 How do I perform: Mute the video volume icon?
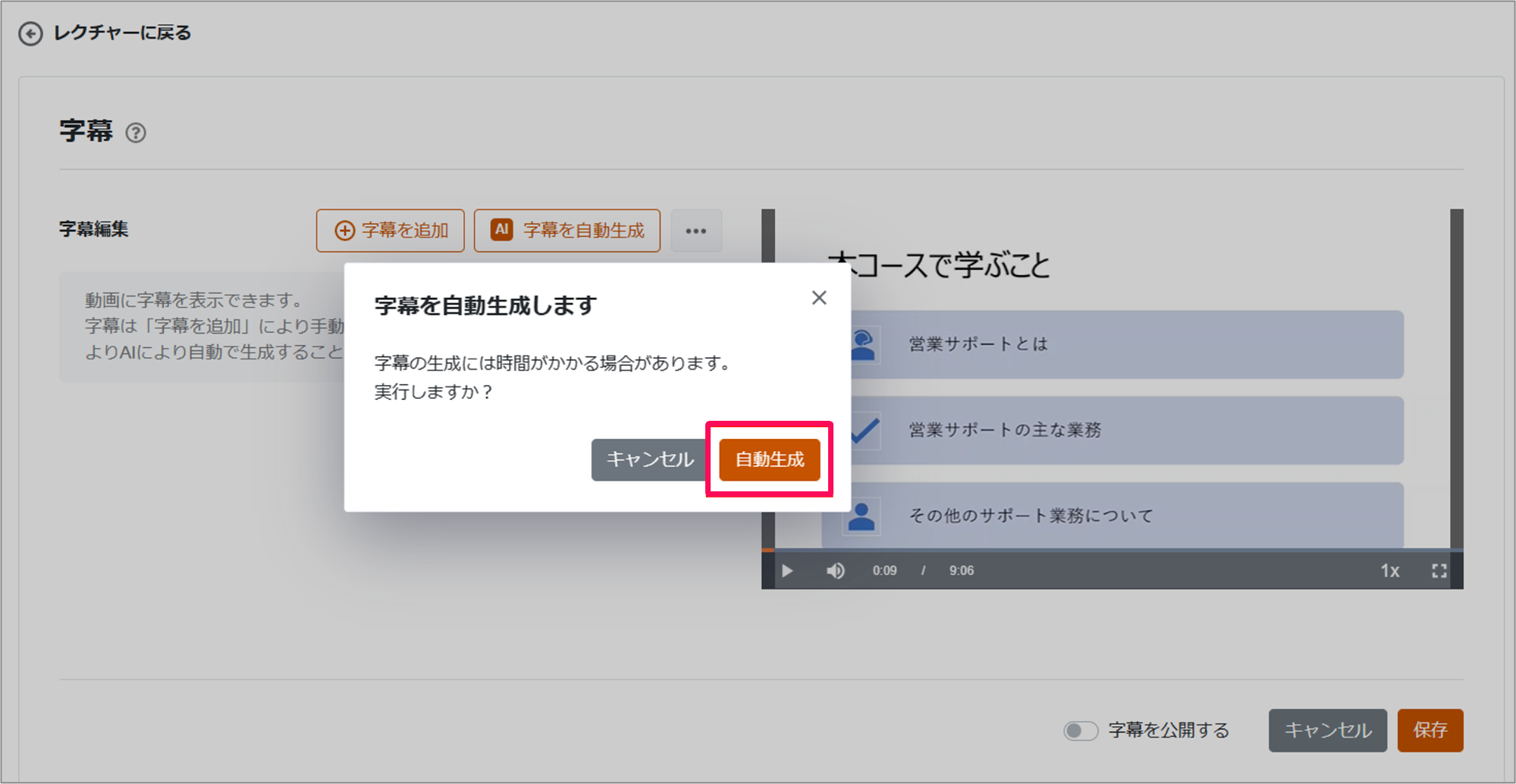tap(836, 571)
